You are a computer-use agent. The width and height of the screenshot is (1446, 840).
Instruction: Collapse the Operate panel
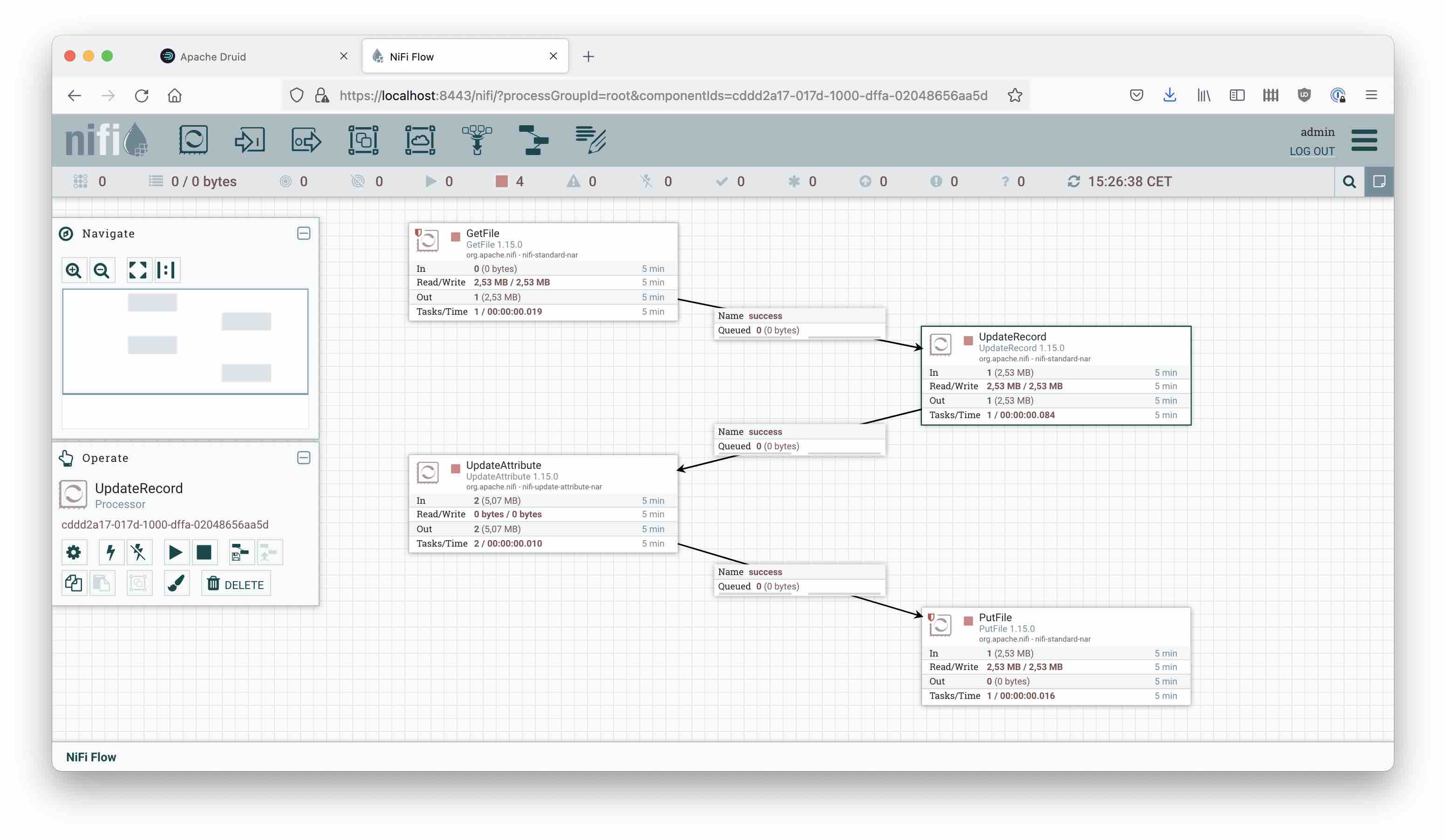point(304,458)
